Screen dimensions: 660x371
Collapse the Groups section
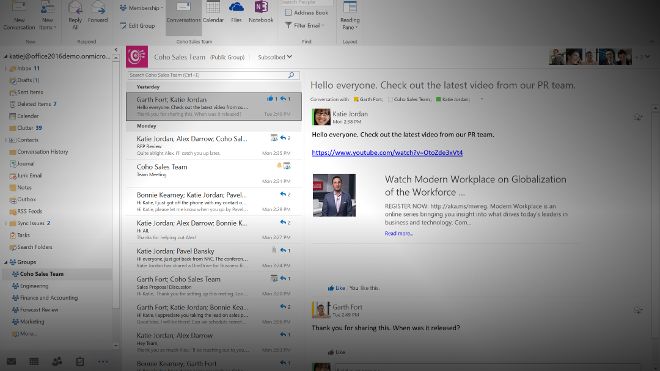click(x=5, y=262)
